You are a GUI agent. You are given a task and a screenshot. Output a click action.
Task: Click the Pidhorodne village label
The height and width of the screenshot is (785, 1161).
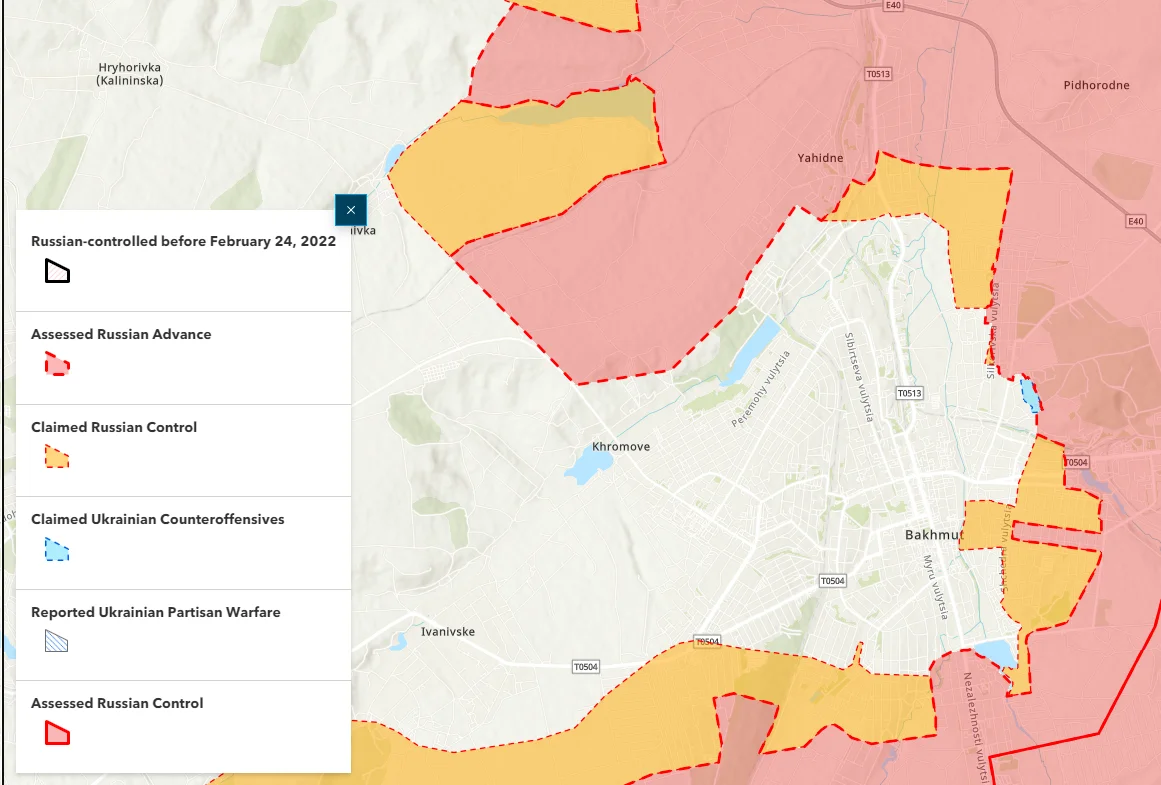tap(1096, 85)
